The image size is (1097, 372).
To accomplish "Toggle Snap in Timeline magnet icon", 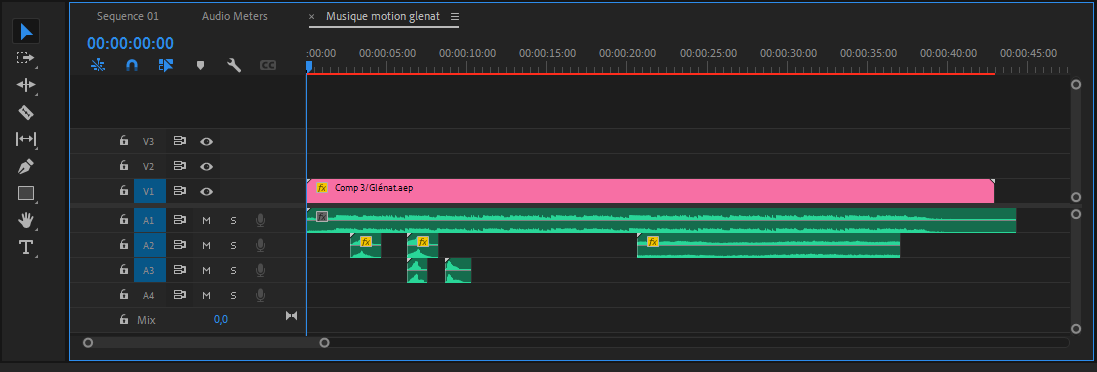I will pos(132,65).
